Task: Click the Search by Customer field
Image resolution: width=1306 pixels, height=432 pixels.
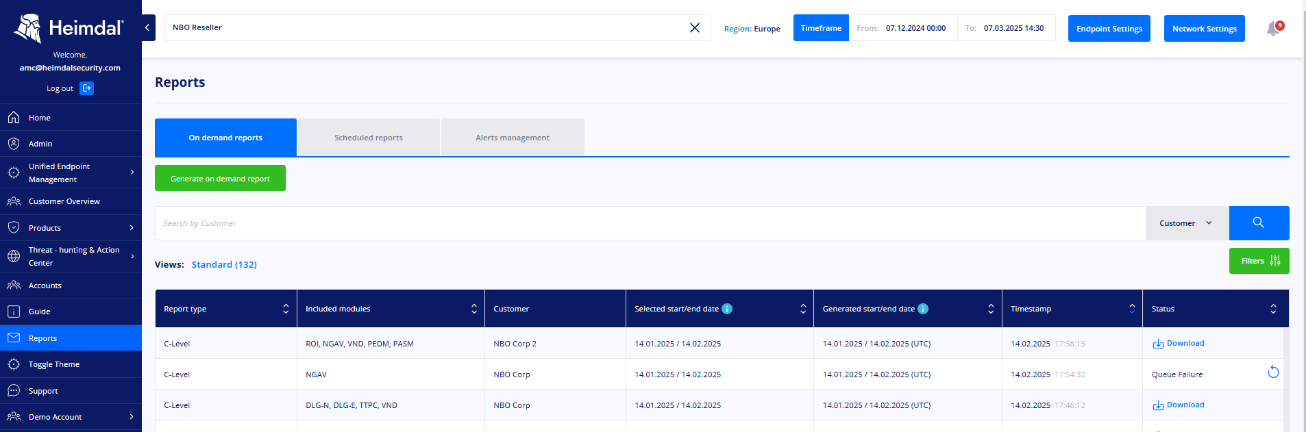Action: (x=650, y=223)
